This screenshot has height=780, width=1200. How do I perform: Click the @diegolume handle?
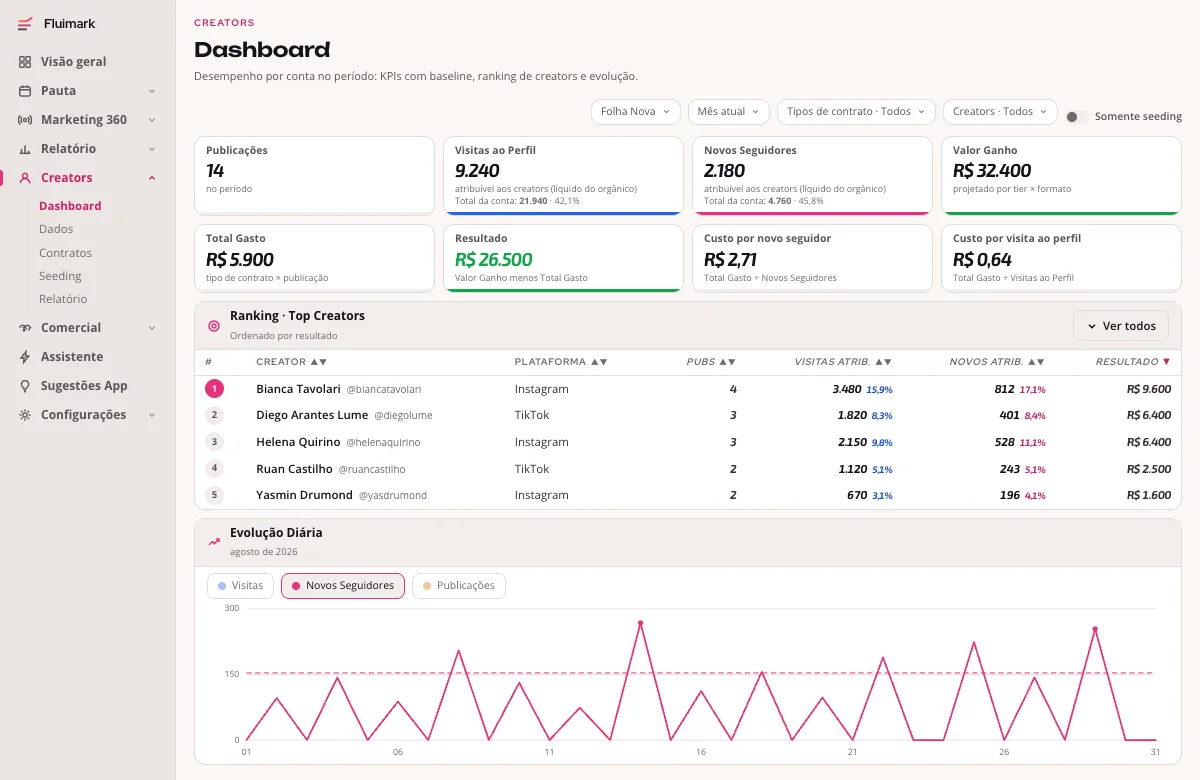pos(403,416)
